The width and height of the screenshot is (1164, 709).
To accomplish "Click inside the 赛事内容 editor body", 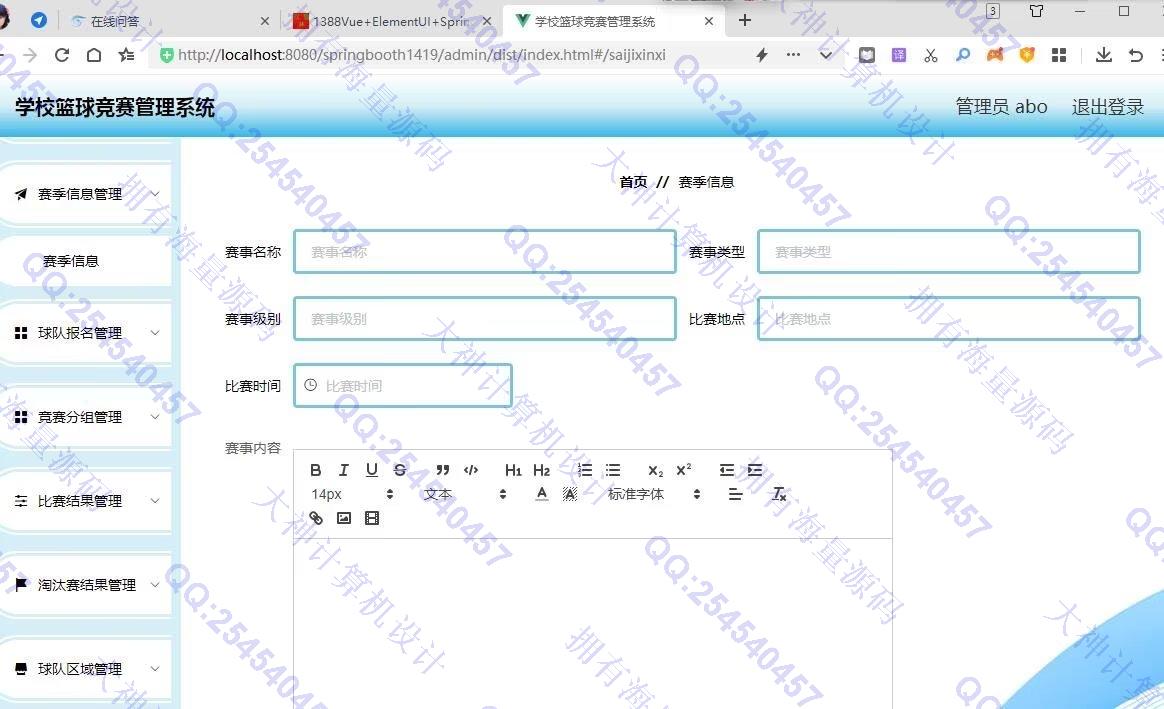I will 592,624.
